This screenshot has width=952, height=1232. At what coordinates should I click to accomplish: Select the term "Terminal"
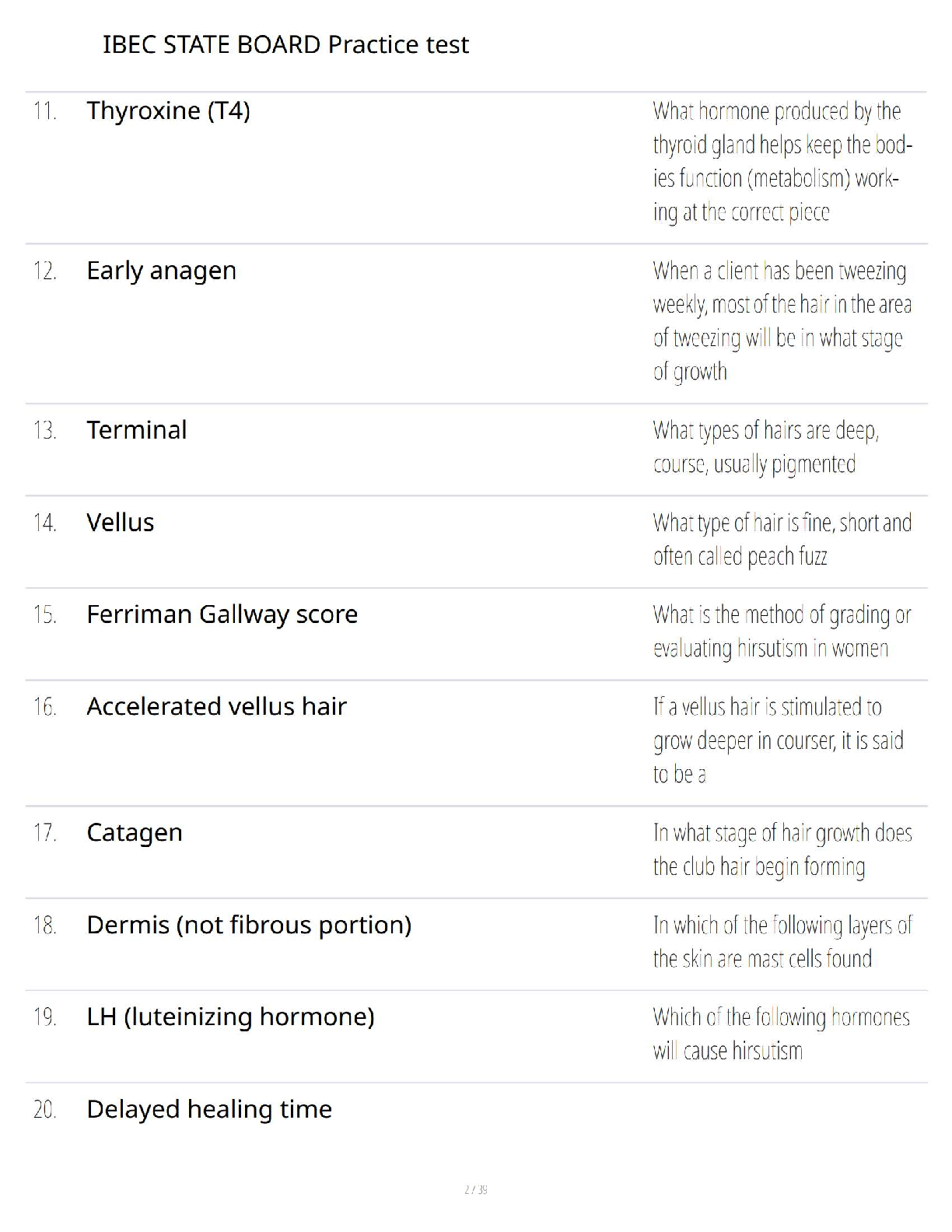[136, 430]
